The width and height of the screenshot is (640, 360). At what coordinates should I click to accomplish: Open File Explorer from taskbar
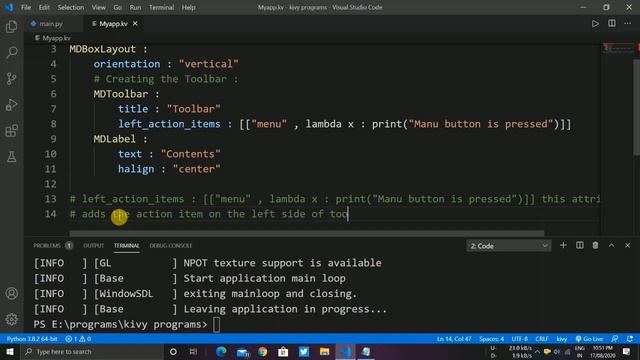(x=324, y=351)
